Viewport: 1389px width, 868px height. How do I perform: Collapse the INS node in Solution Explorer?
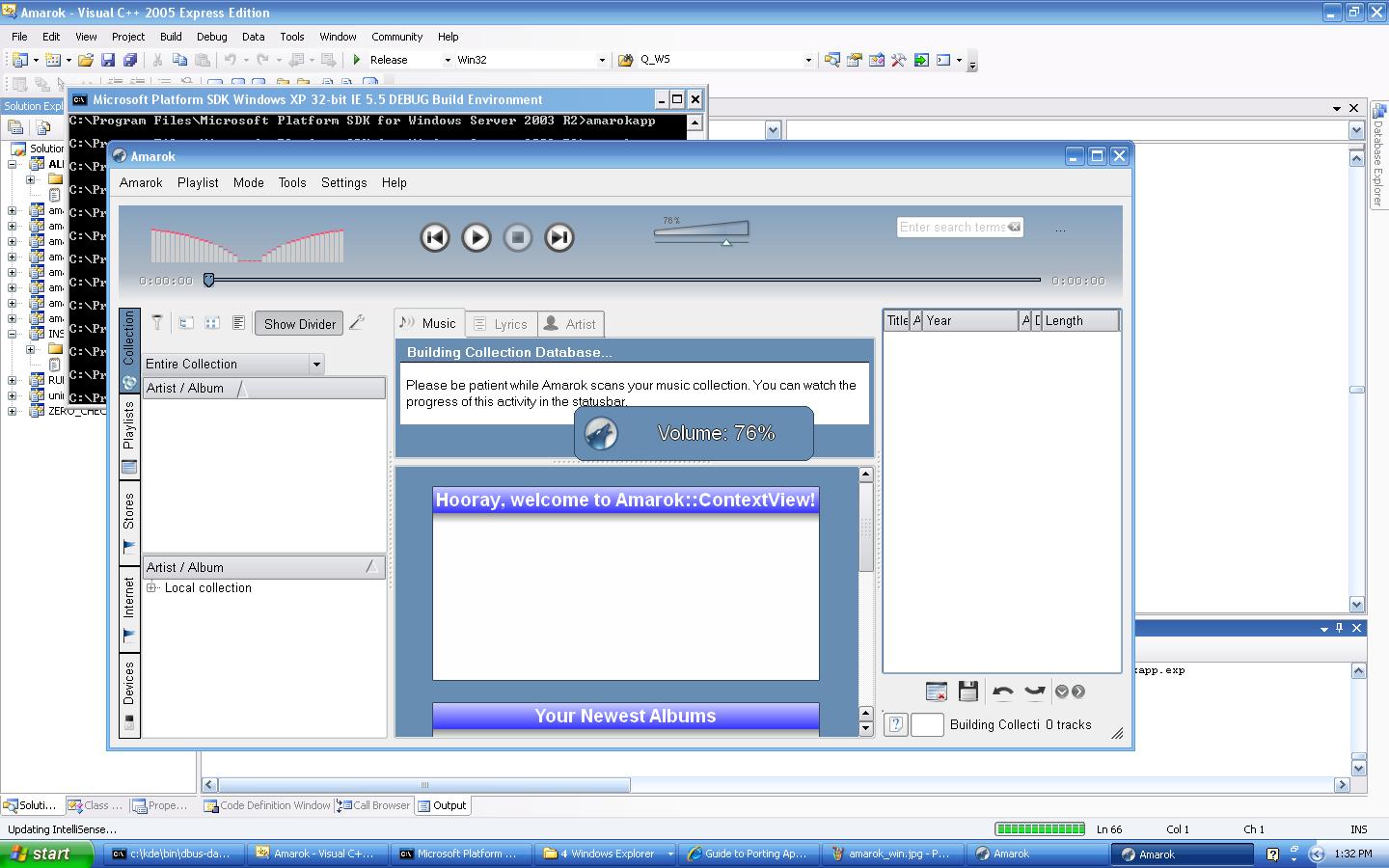[13, 334]
